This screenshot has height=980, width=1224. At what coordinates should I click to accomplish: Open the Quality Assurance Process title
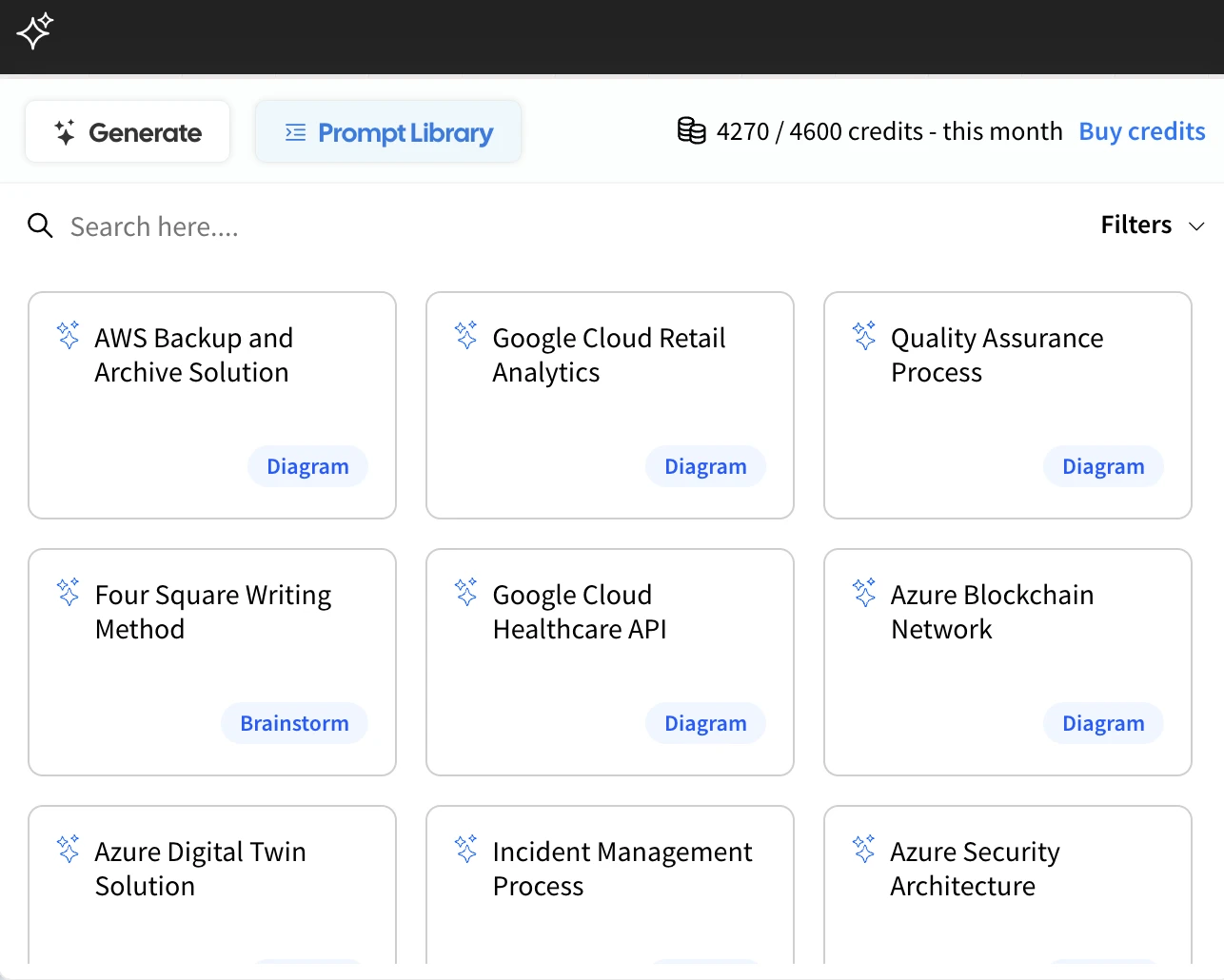click(997, 355)
